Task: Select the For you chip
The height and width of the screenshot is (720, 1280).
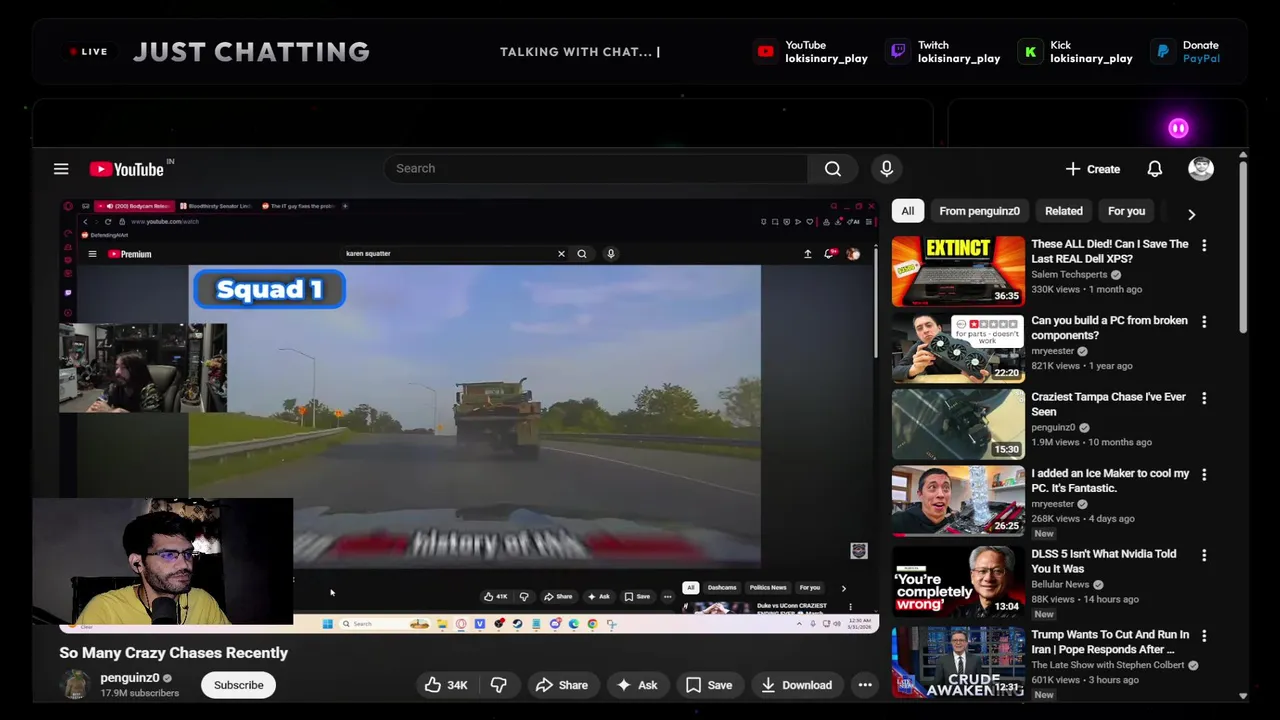Action: tap(1126, 211)
